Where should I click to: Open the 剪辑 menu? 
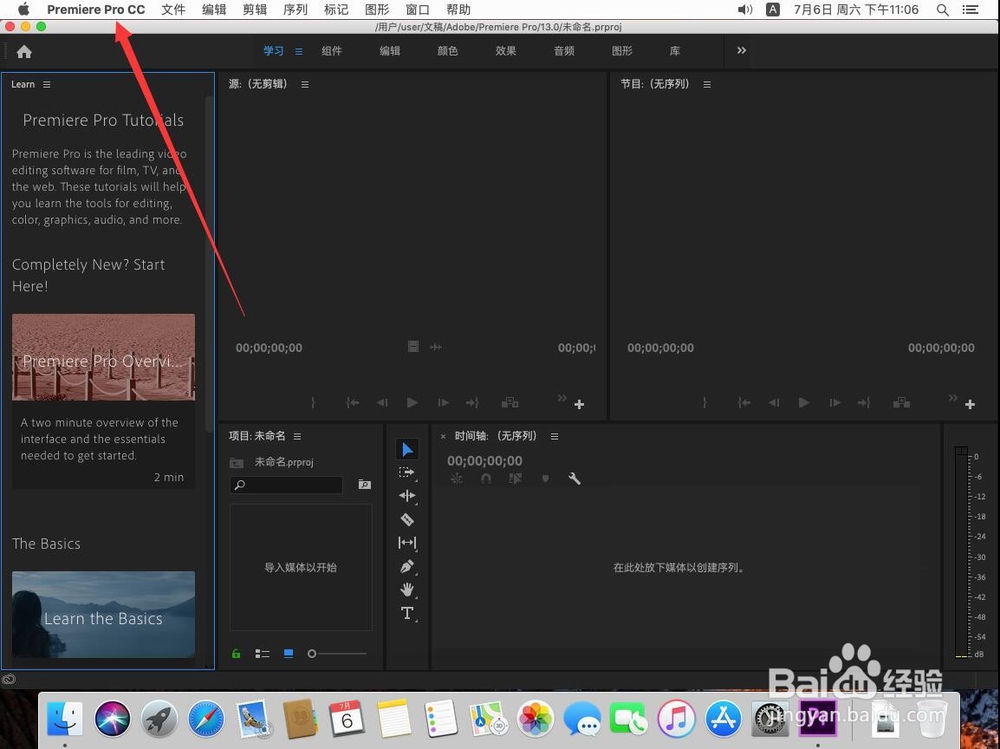(254, 10)
